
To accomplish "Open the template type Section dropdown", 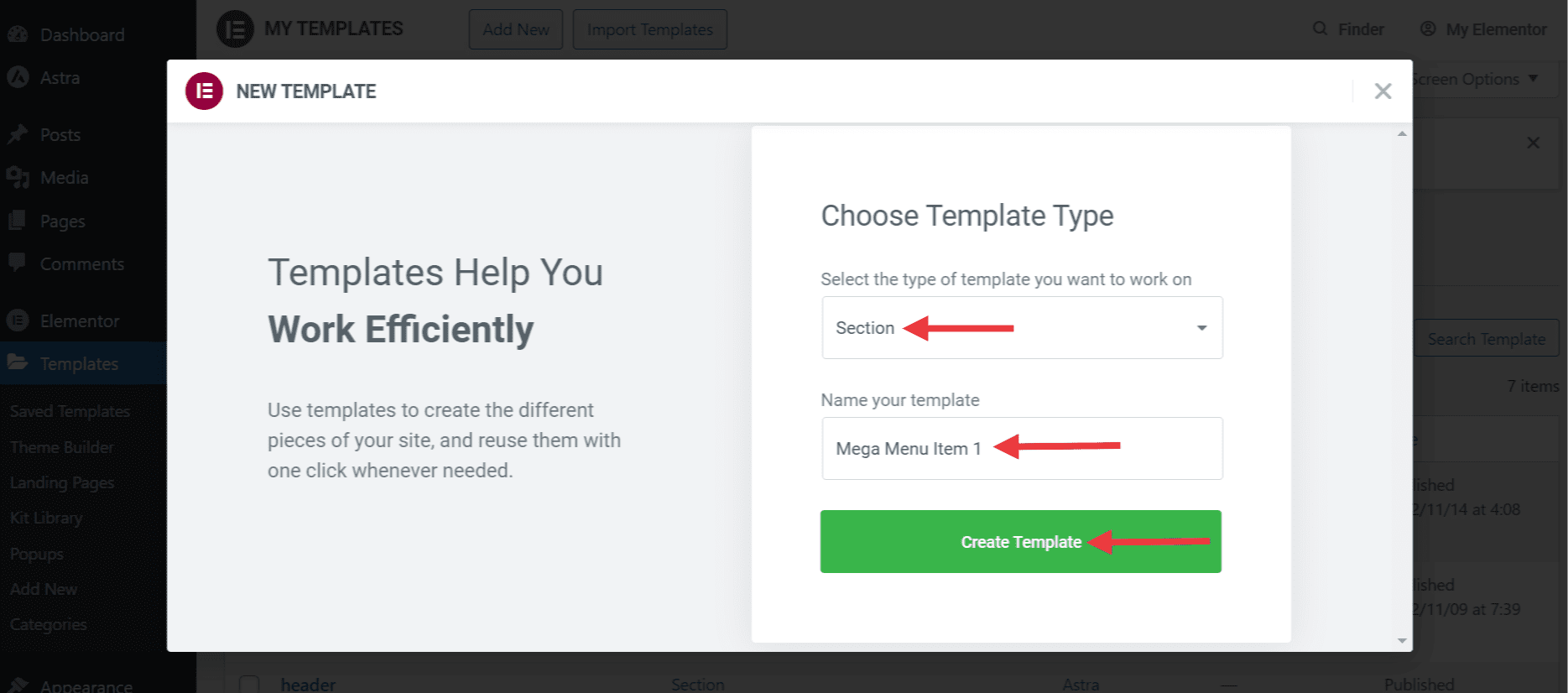I will 1022,328.
